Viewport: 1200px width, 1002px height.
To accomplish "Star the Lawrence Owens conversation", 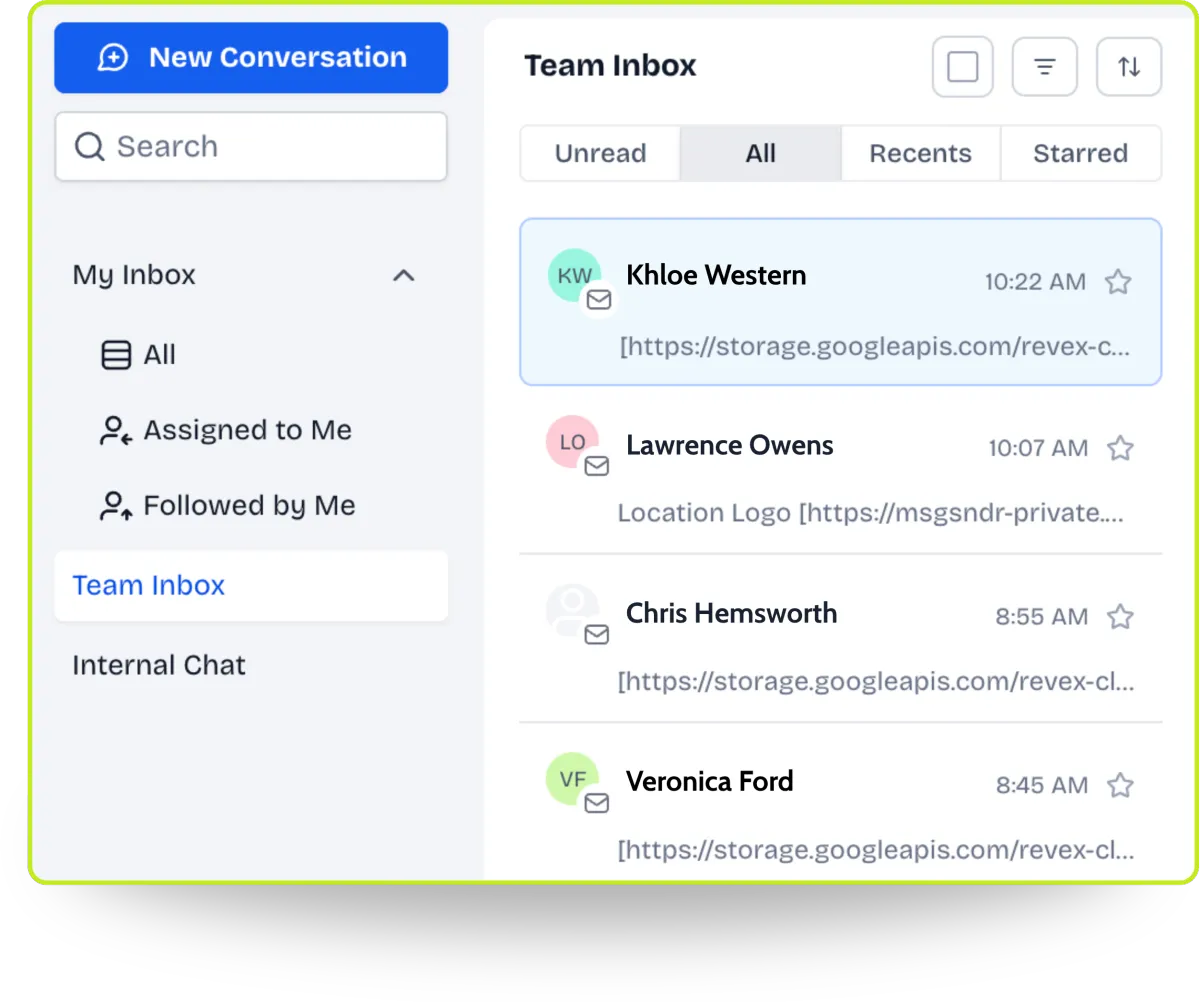I will pyautogui.click(x=1121, y=448).
